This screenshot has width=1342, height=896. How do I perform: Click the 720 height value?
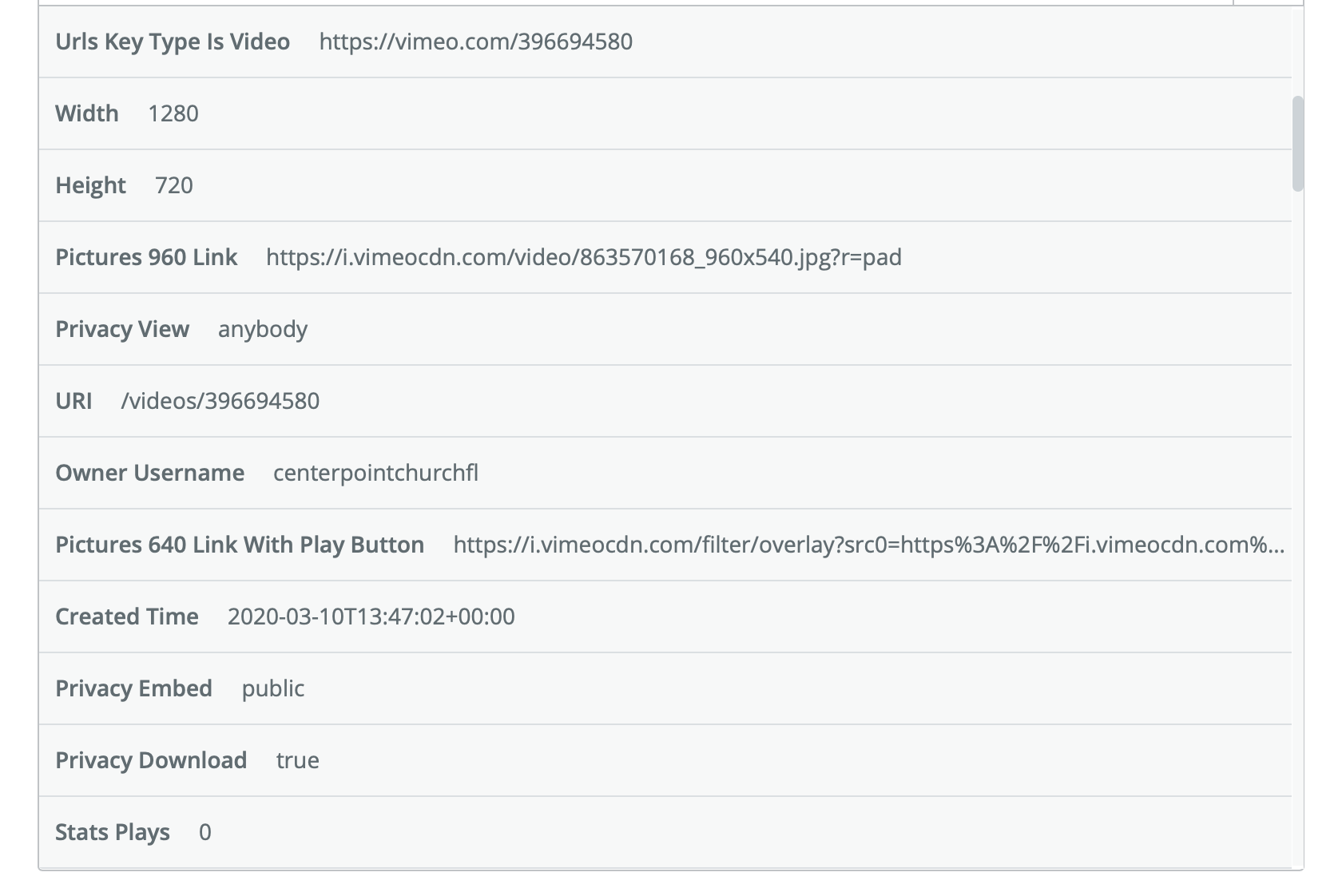[x=174, y=185]
